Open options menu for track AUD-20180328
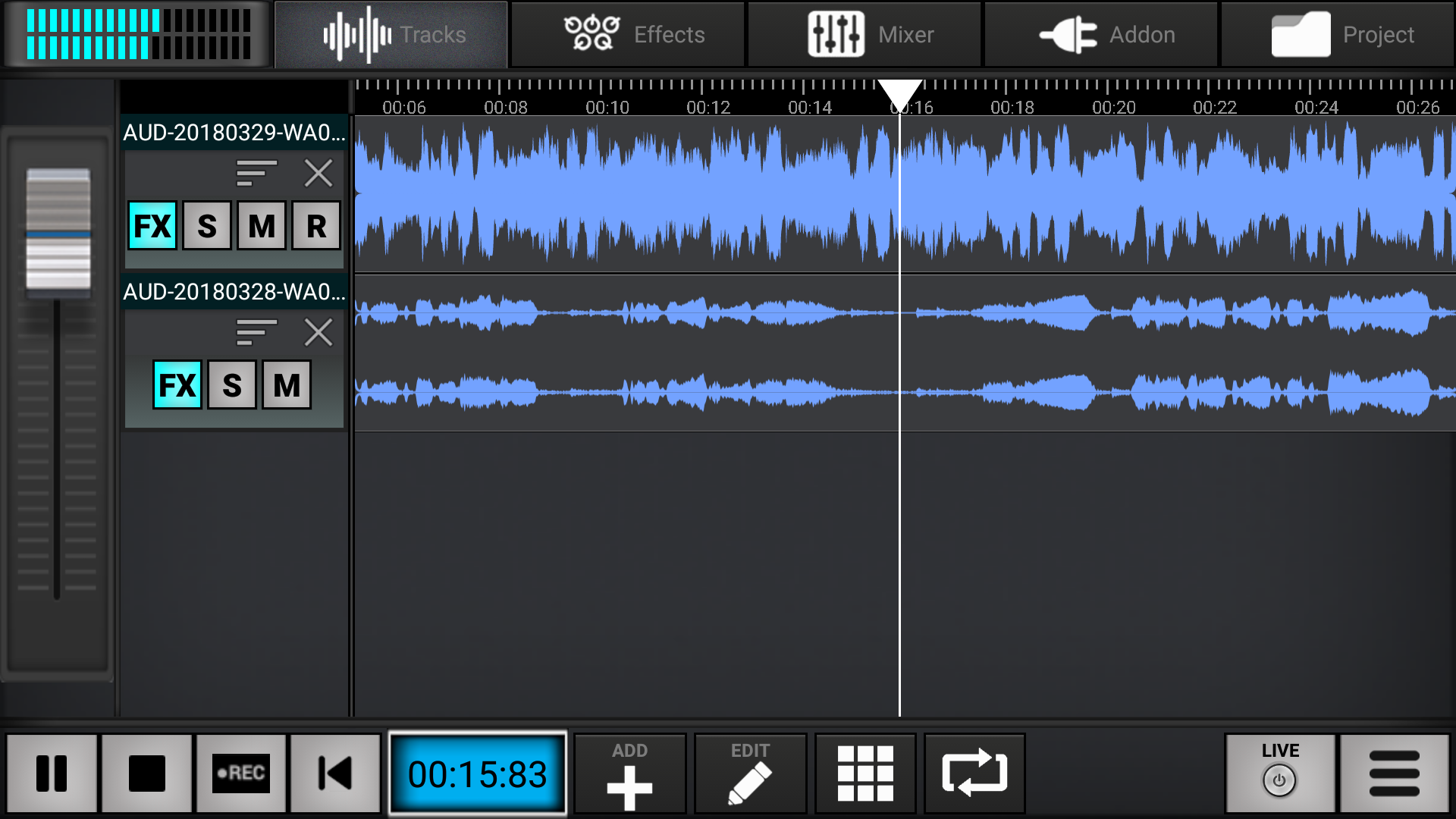 pyautogui.click(x=256, y=332)
